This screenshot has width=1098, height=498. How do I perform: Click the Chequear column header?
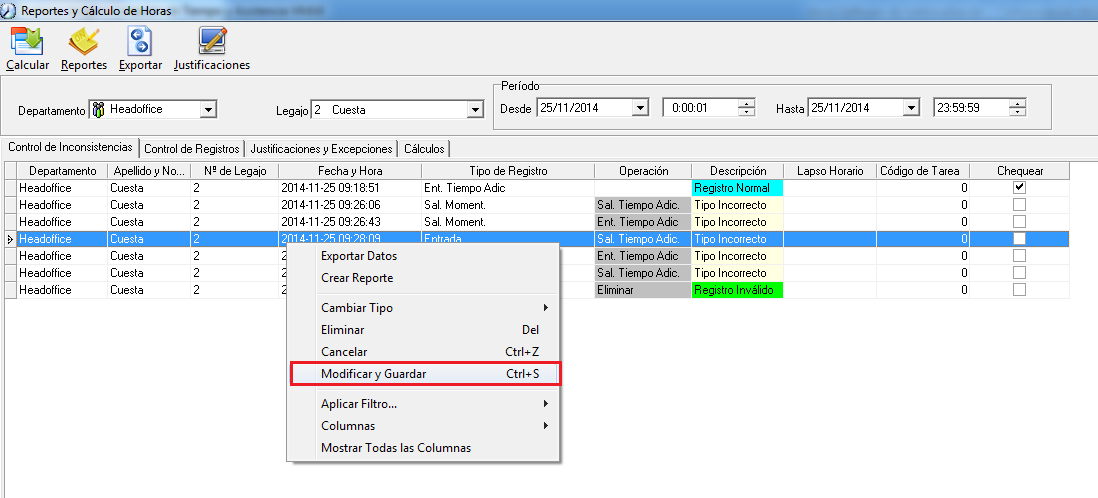tap(1020, 171)
